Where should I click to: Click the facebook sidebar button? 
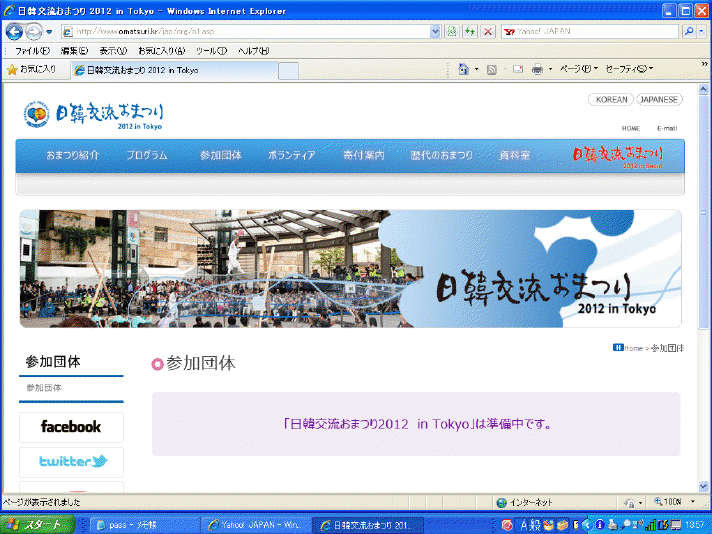point(71,427)
